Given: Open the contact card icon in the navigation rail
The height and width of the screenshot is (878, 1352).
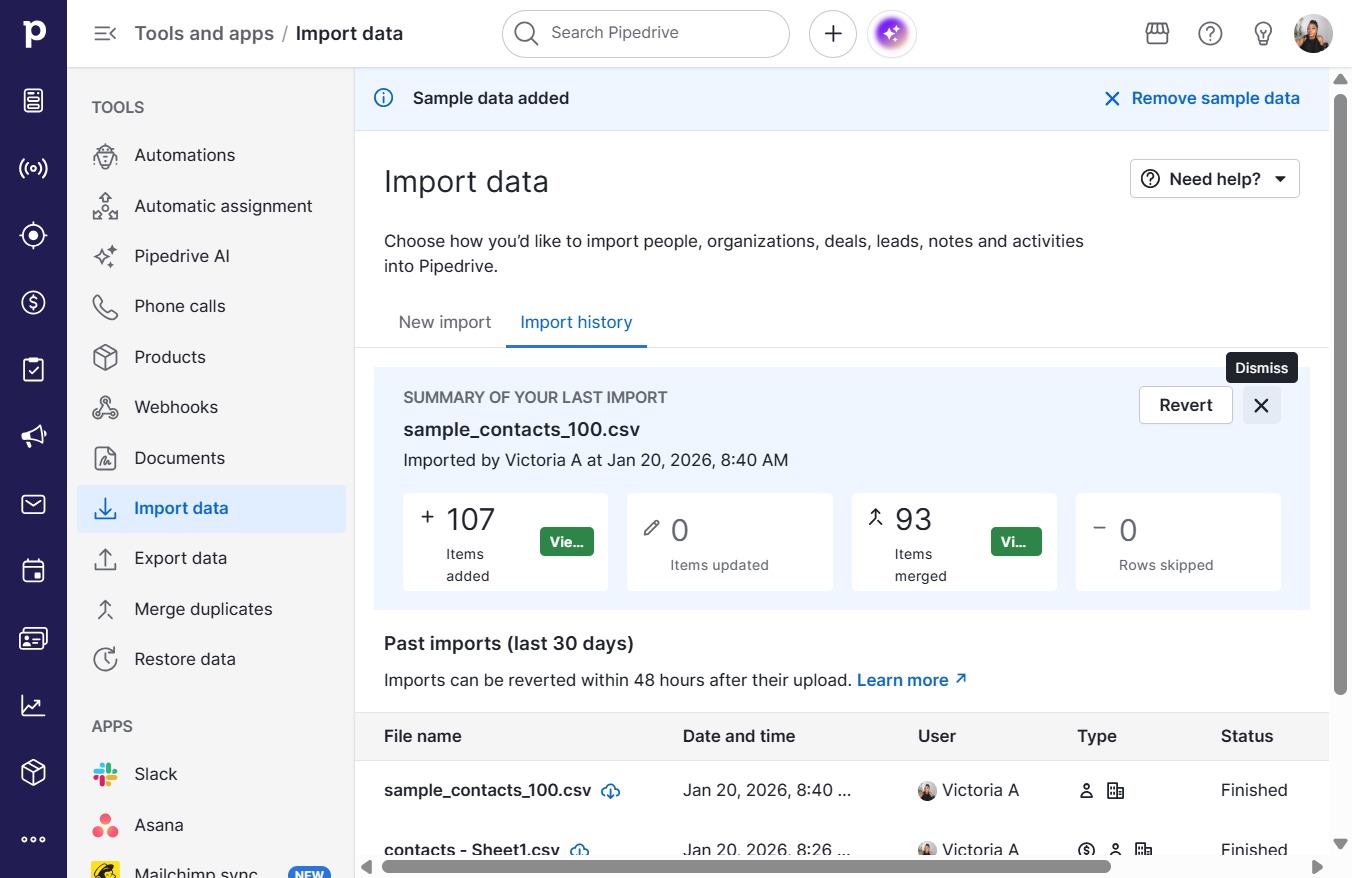Looking at the screenshot, I should point(33,639).
